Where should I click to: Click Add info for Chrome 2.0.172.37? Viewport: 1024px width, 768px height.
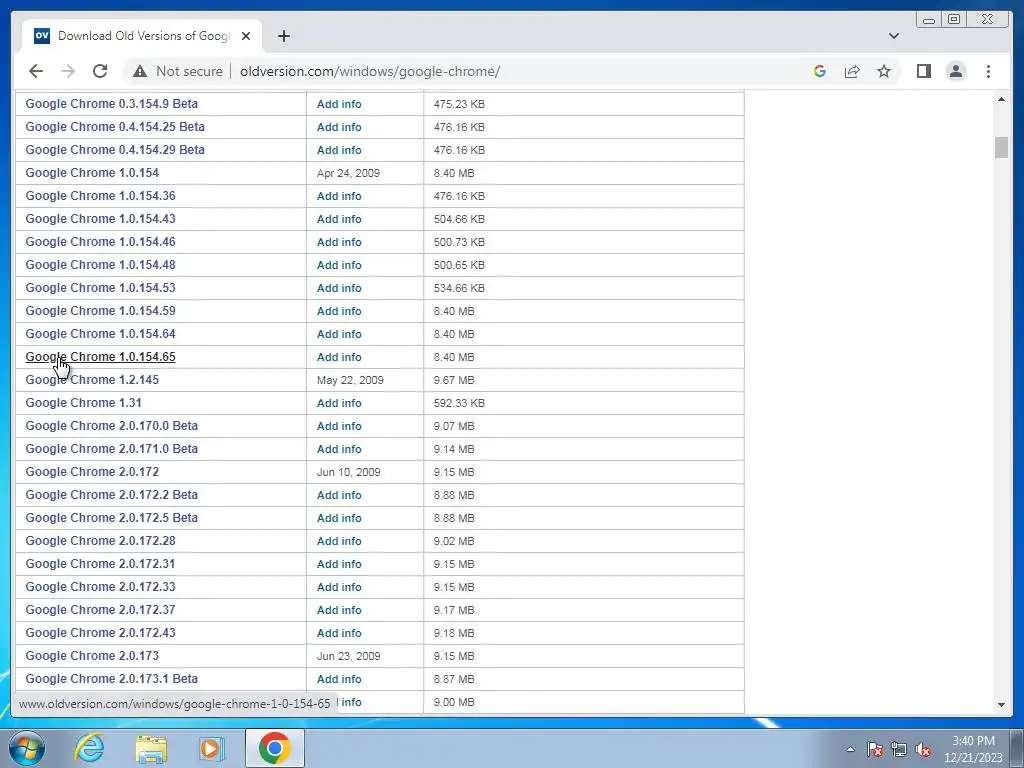click(339, 610)
